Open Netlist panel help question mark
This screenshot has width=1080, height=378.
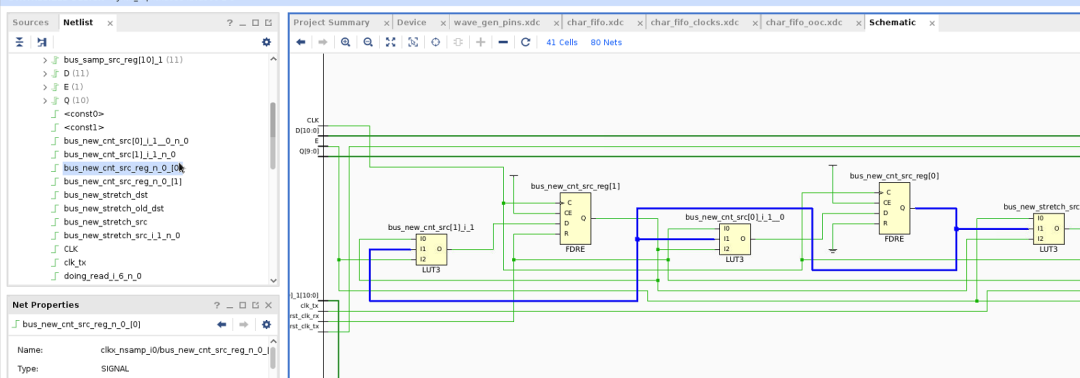point(230,23)
